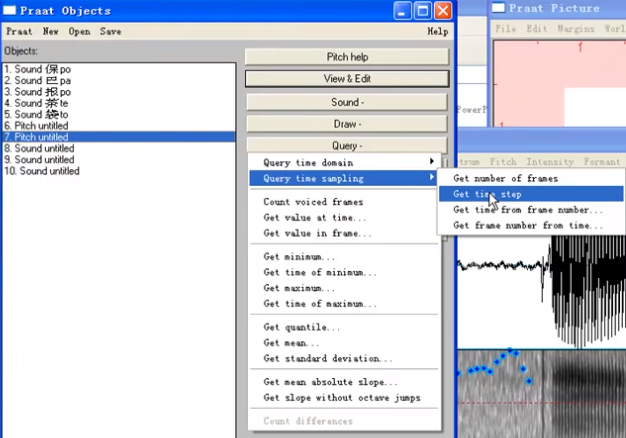This screenshot has width=626, height=438.
Task: Maximize the Praat Objects window
Action: pos(422,11)
